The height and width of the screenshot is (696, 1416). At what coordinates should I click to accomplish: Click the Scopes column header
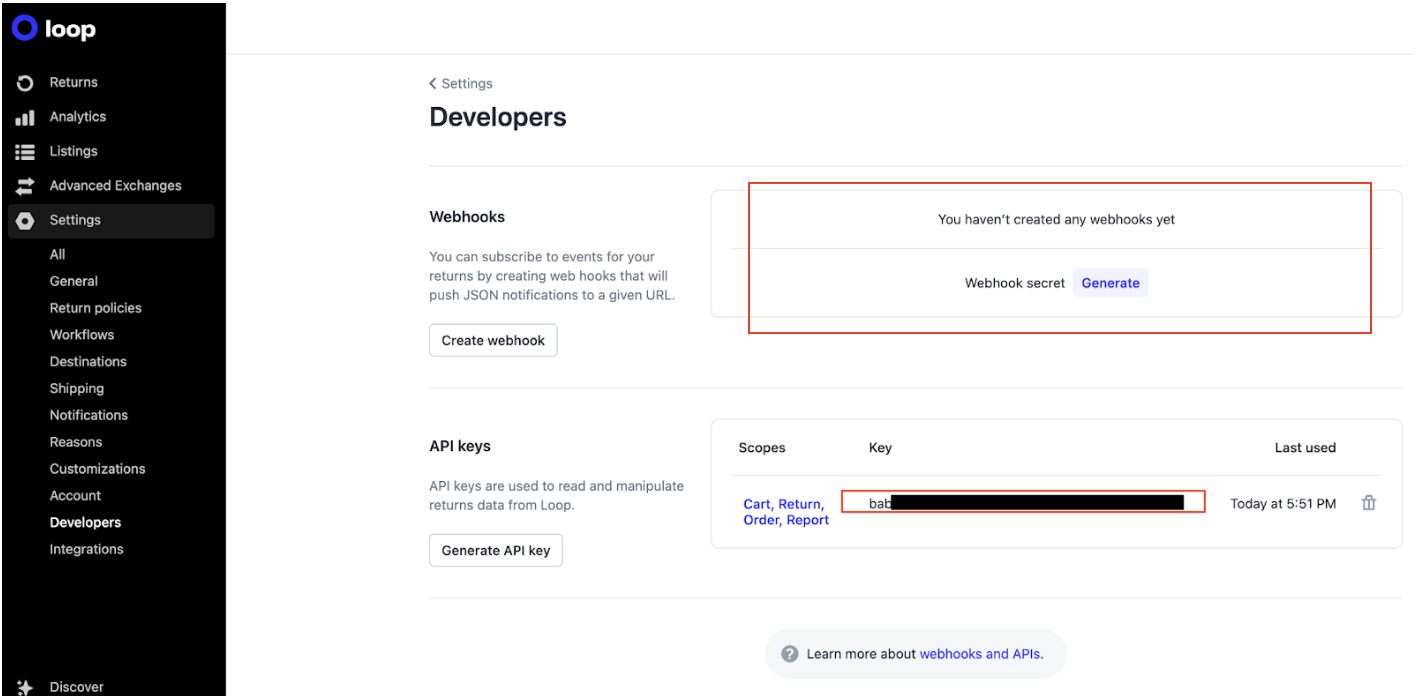(762, 448)
